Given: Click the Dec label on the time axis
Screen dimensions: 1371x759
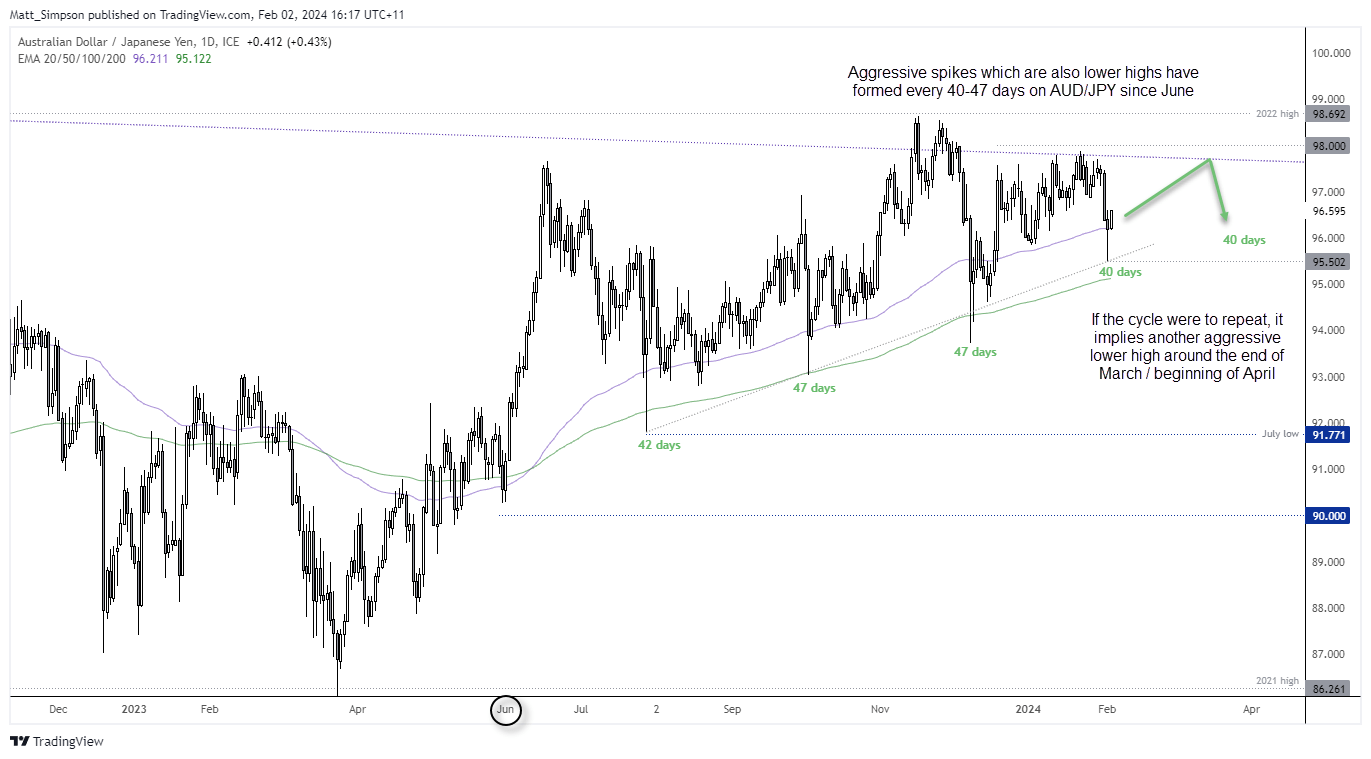Looking at the screenshot, I should [x=58, y=709].
